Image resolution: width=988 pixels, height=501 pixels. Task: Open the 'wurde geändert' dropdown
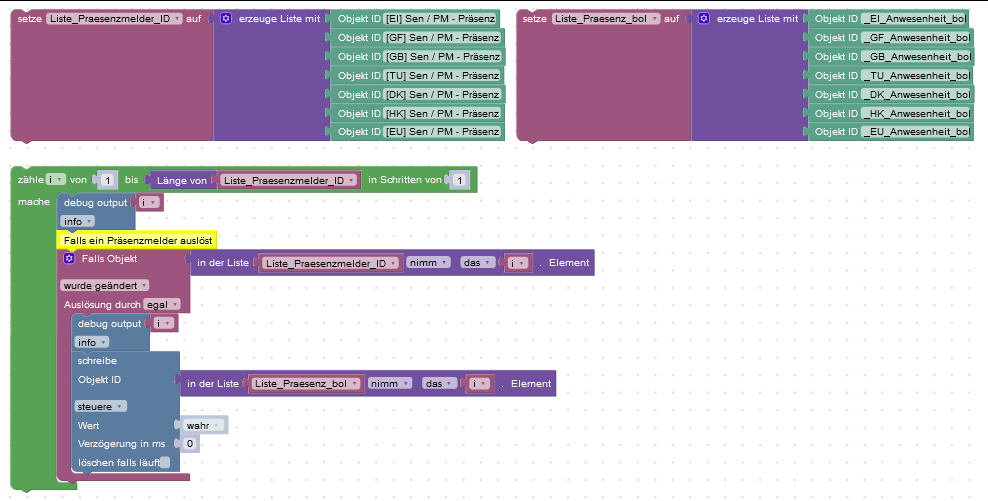[105, 285]
